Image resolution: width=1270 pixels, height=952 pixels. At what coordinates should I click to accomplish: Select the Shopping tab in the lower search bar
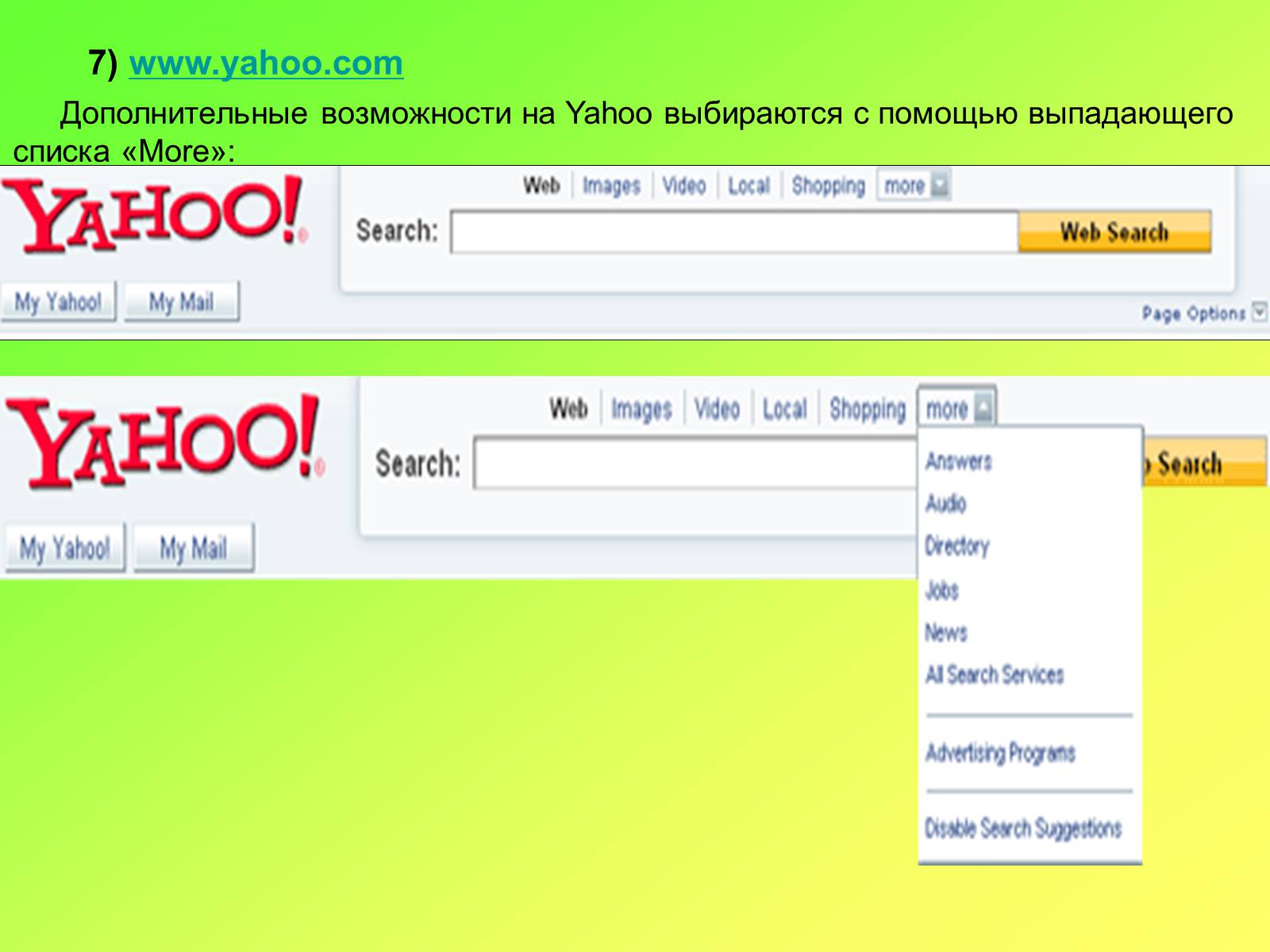[868, 409]
